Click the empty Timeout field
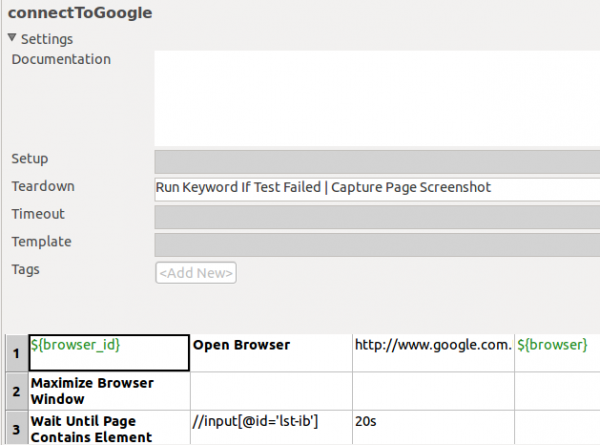This screenshot has width=600, height=445. (x=377, y=217)
